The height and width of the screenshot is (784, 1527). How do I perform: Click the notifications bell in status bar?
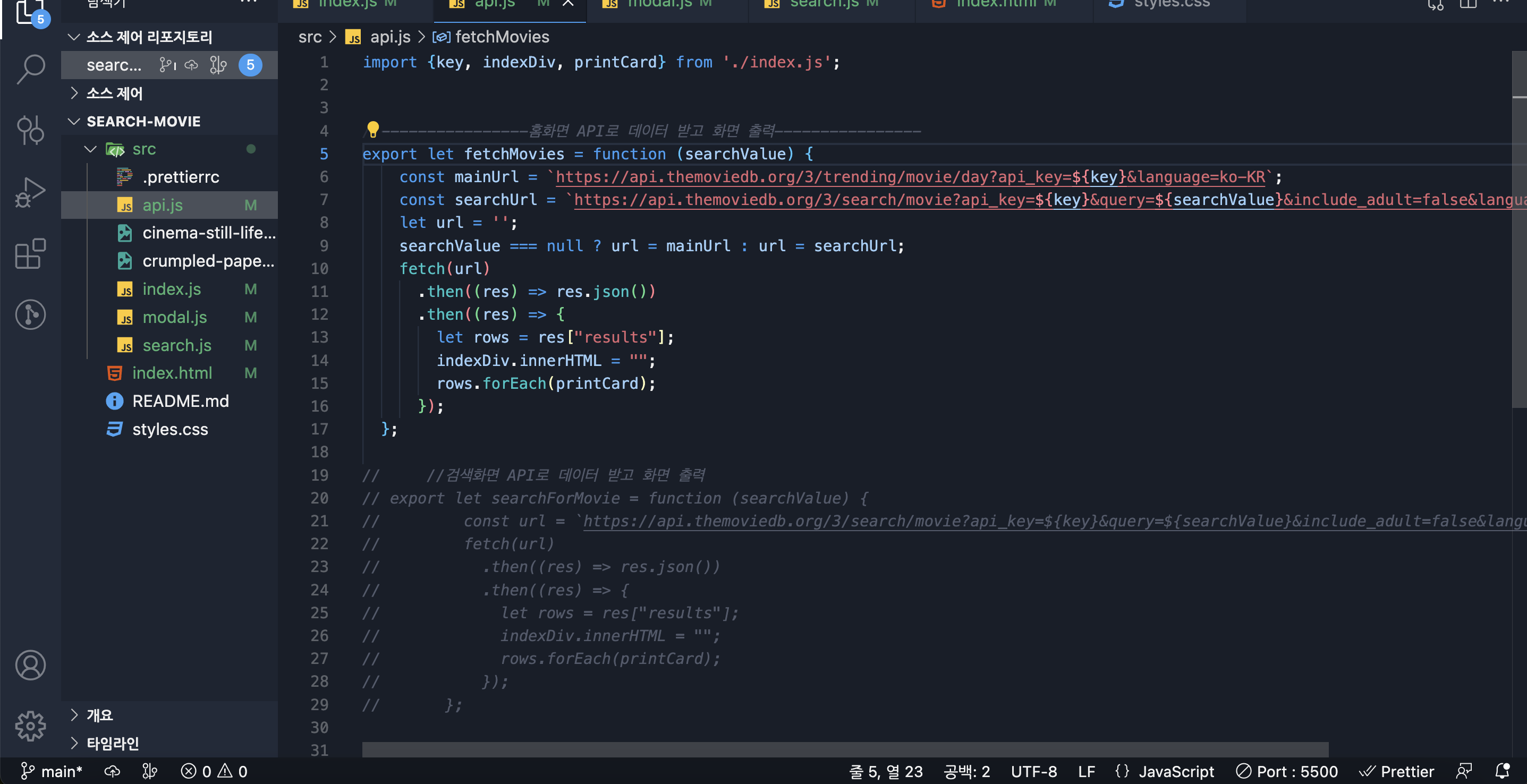tap(1503, 771)
